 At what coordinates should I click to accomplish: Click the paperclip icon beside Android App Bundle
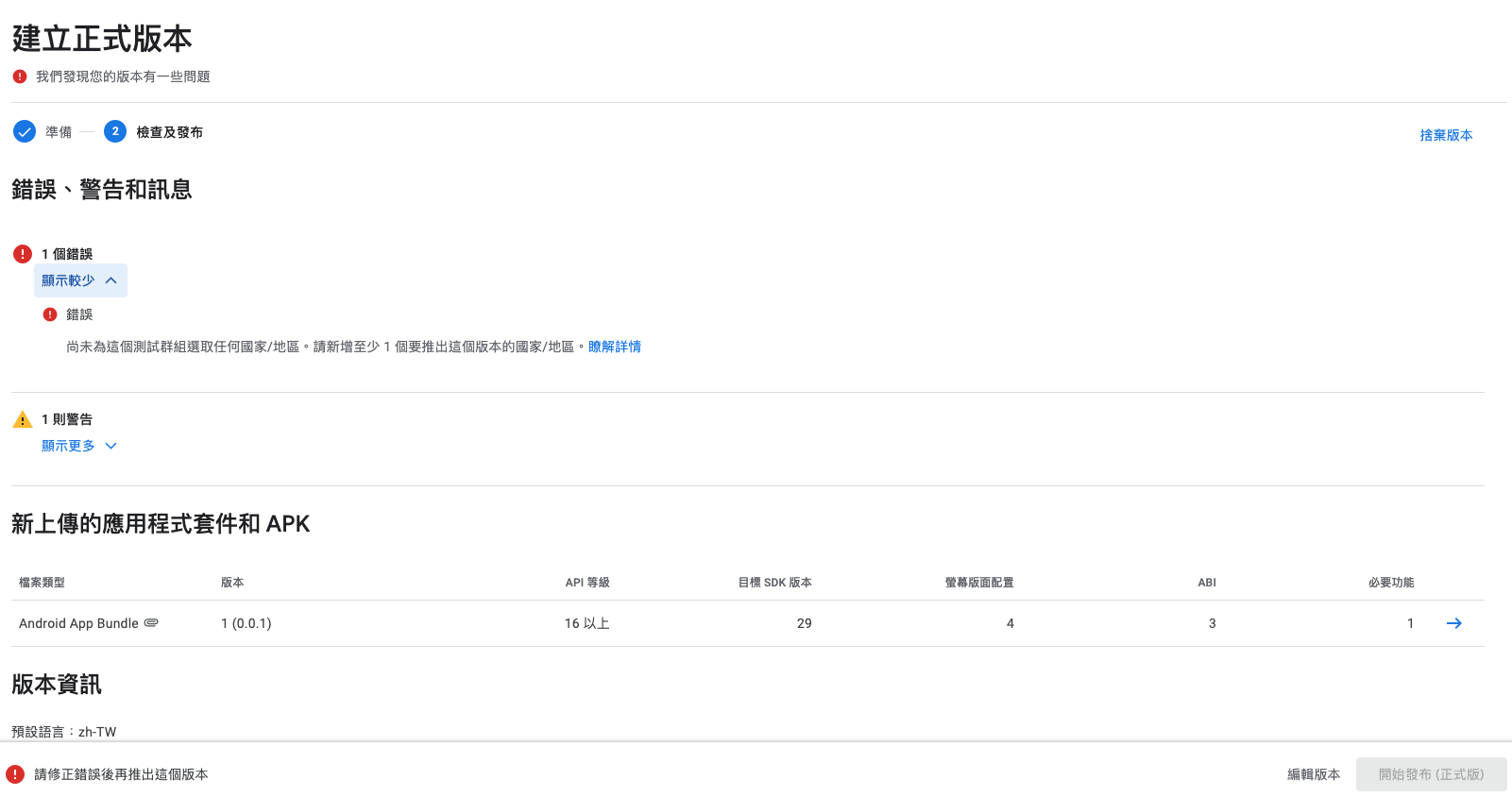pyautogui.click(x=151, y=623)
